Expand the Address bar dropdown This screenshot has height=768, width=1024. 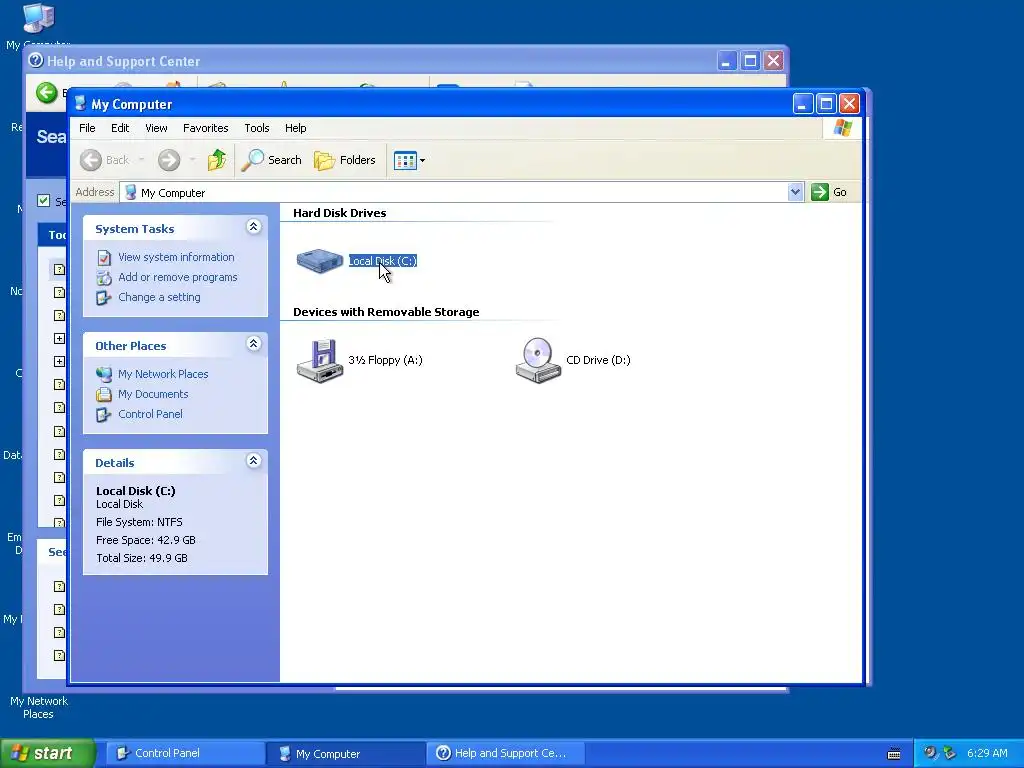click(795, 192)
